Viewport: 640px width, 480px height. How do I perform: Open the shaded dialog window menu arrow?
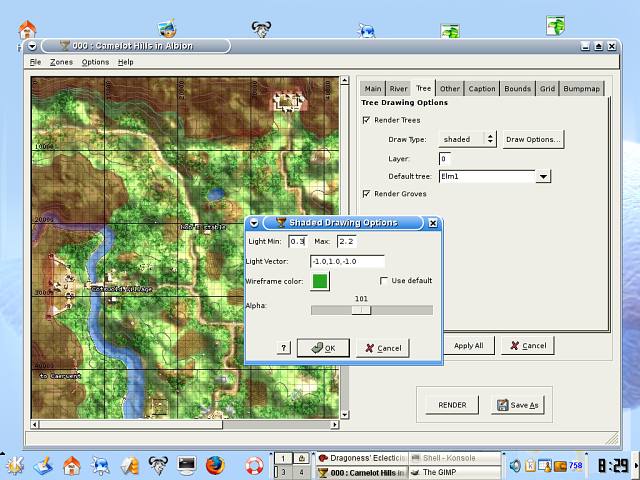point(254,222)
